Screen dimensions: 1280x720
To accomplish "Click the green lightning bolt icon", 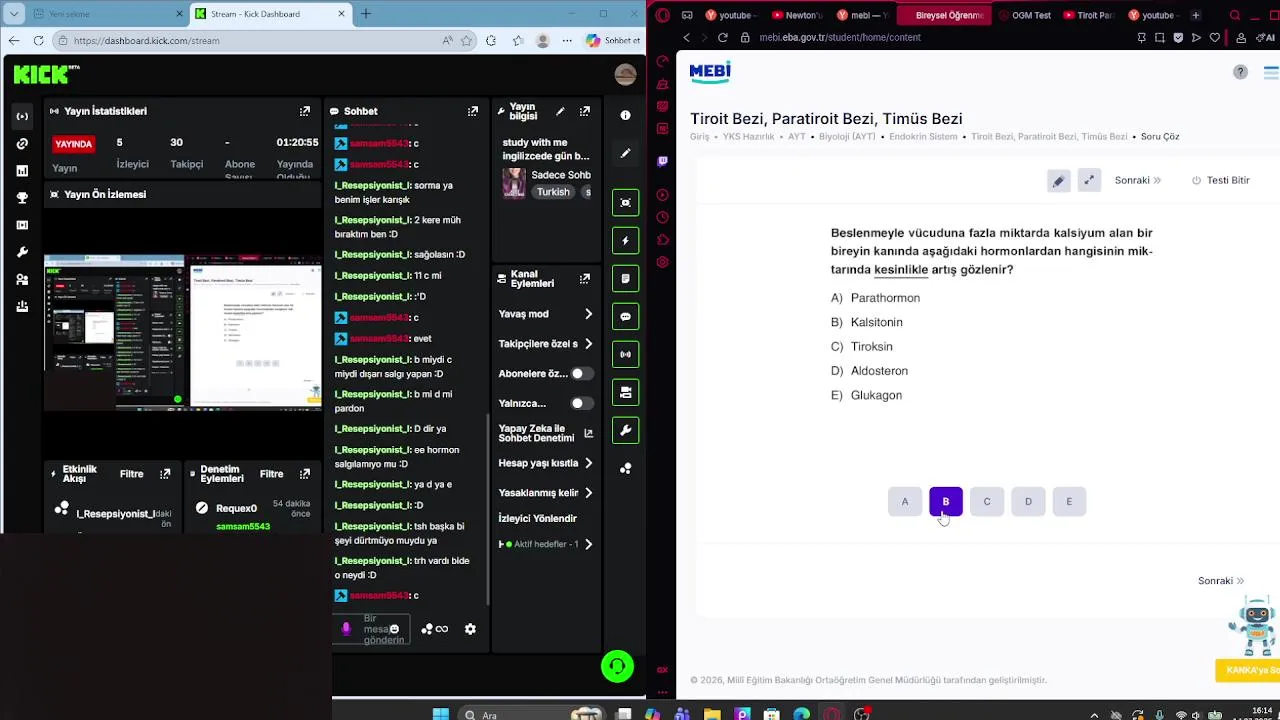I will click(x=625, y=241).
